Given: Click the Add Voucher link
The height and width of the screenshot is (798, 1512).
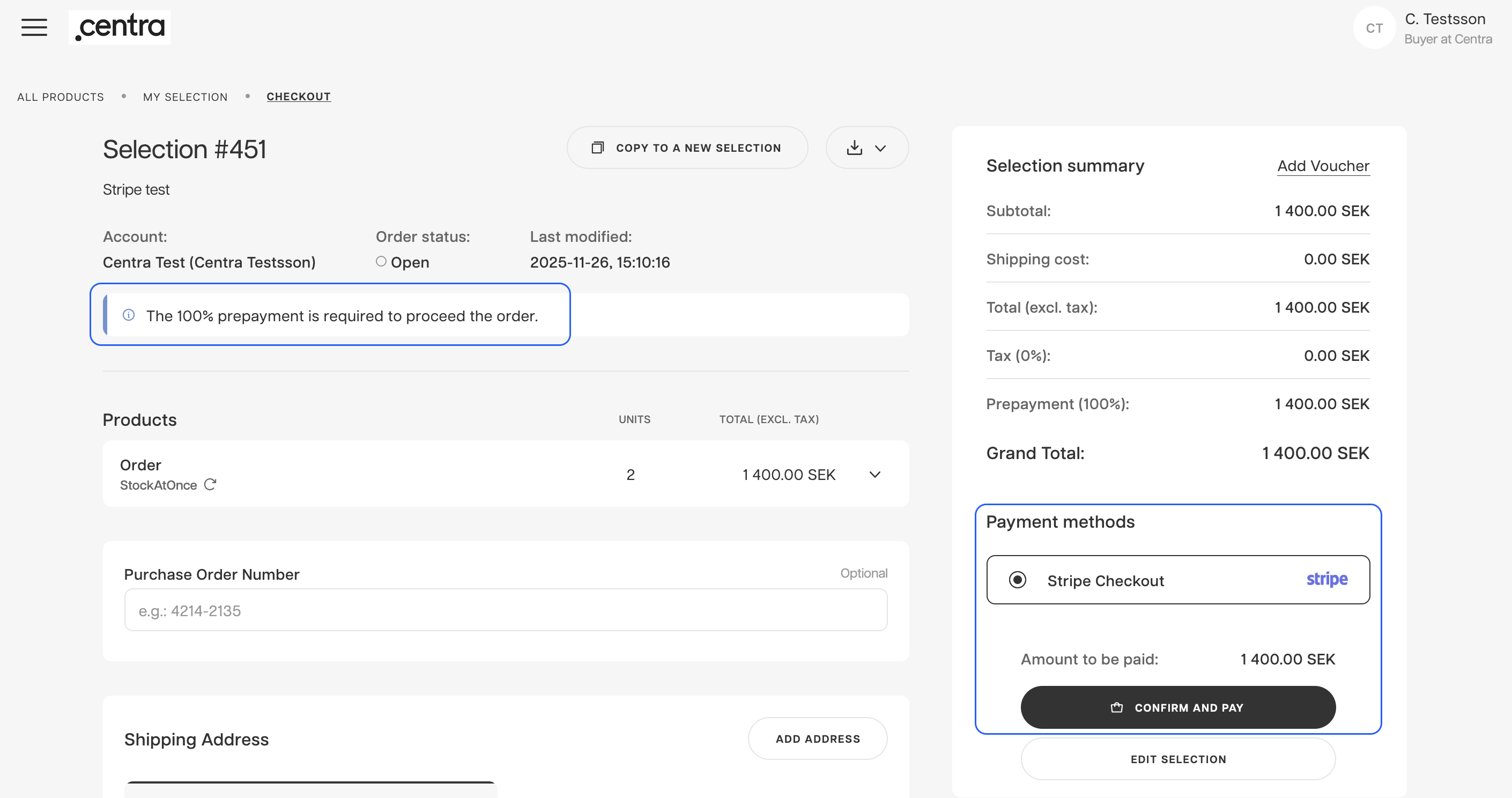Looking at the screenshot, I should [x=1323, y=166].
